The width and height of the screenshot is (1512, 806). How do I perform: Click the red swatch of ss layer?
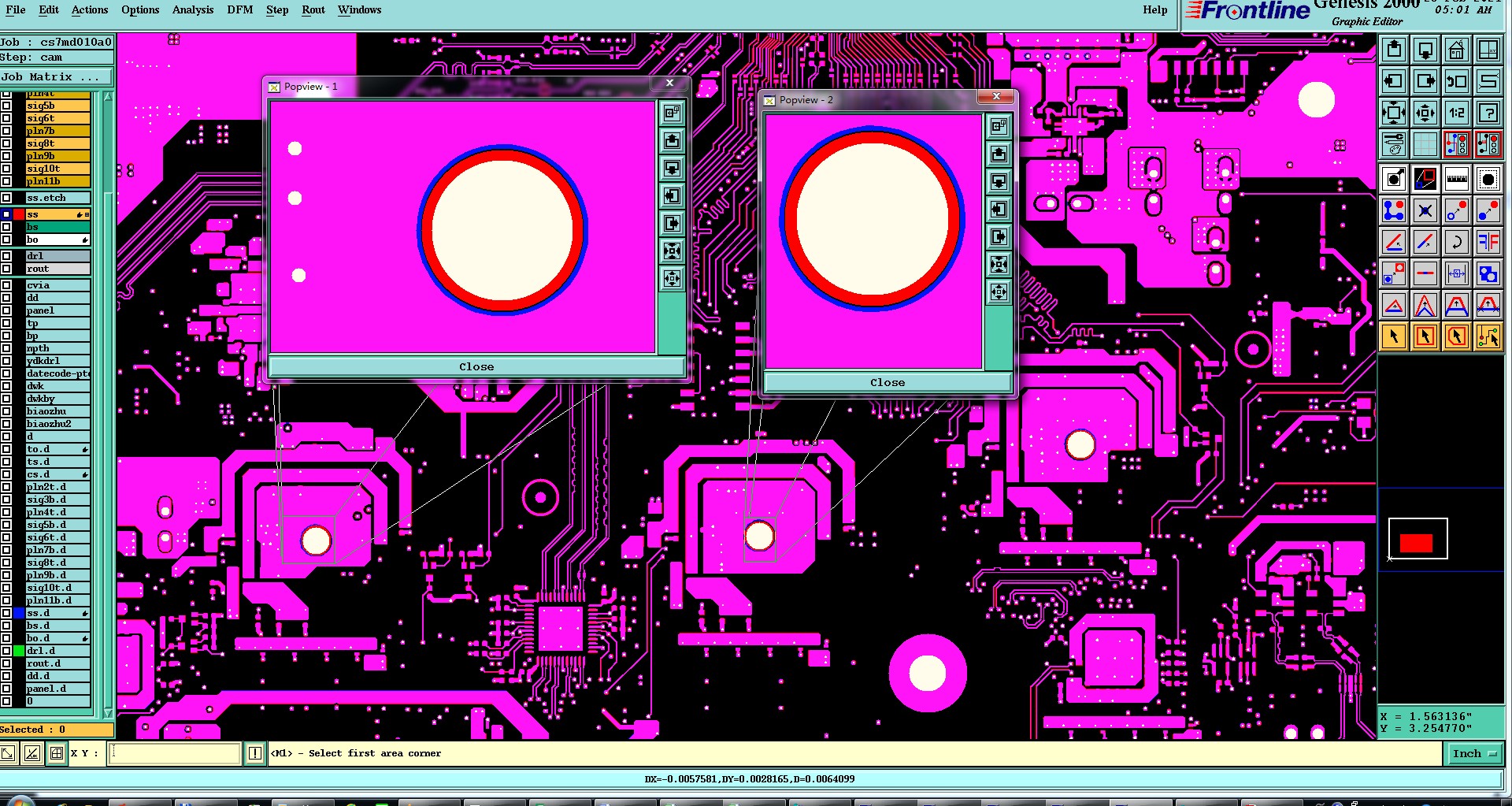[x=19, y=214]
